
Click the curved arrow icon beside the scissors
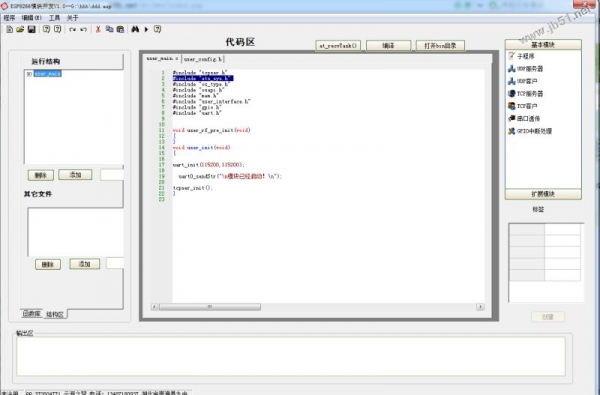click(x=83, y=29)
